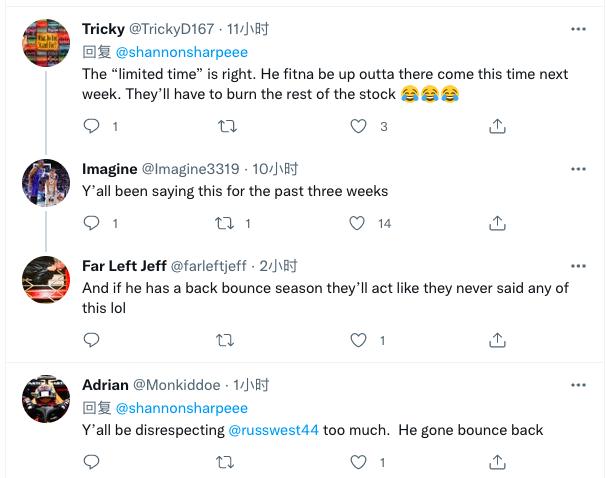Open more options on Imagine's tweet
Image resolution: width=606 pixels, height=478 pixels.
click(x=578, y=169)
